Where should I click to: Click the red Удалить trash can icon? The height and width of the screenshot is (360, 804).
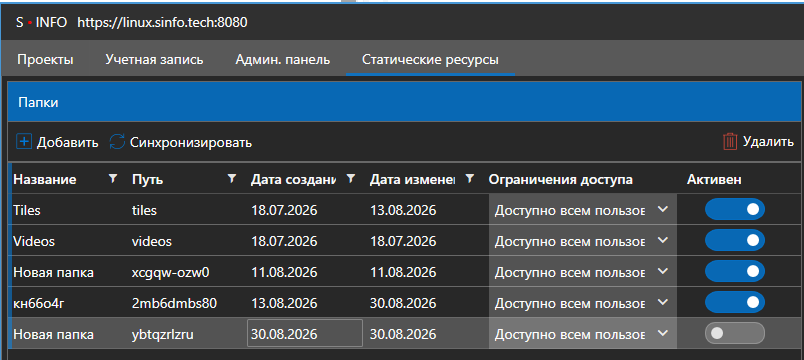tap(730, 142)
